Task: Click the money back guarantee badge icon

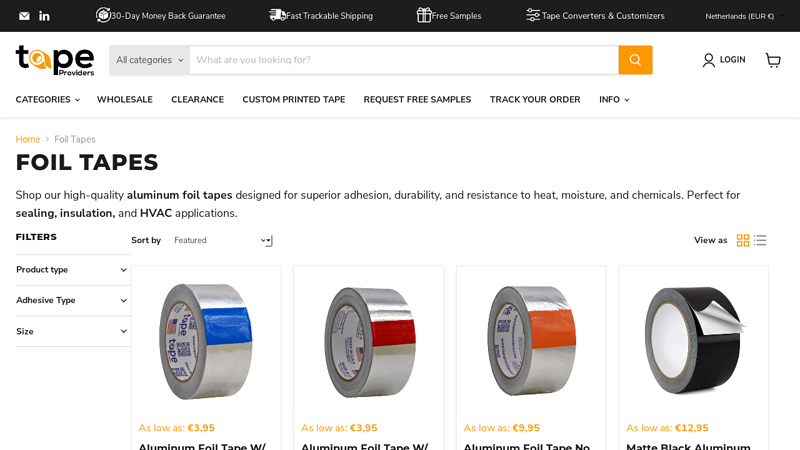Action: click(103, 15)
